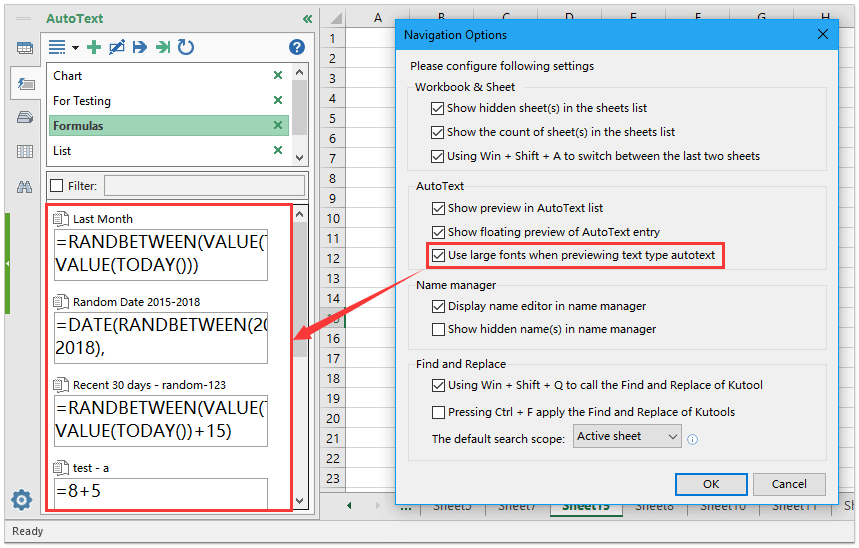Click the export AutoText arrow icon
Screen dimensions: 859x548
pos(140,47)
